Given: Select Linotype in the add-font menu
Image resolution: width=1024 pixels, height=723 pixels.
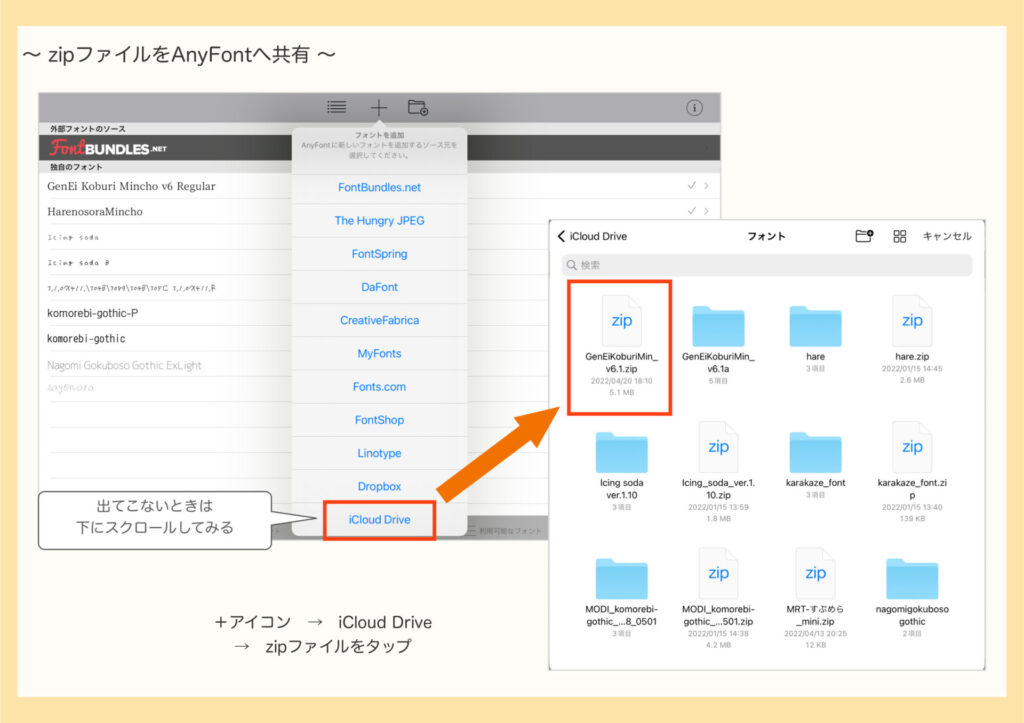Looking at the screenshot, I should coord(379,453).
